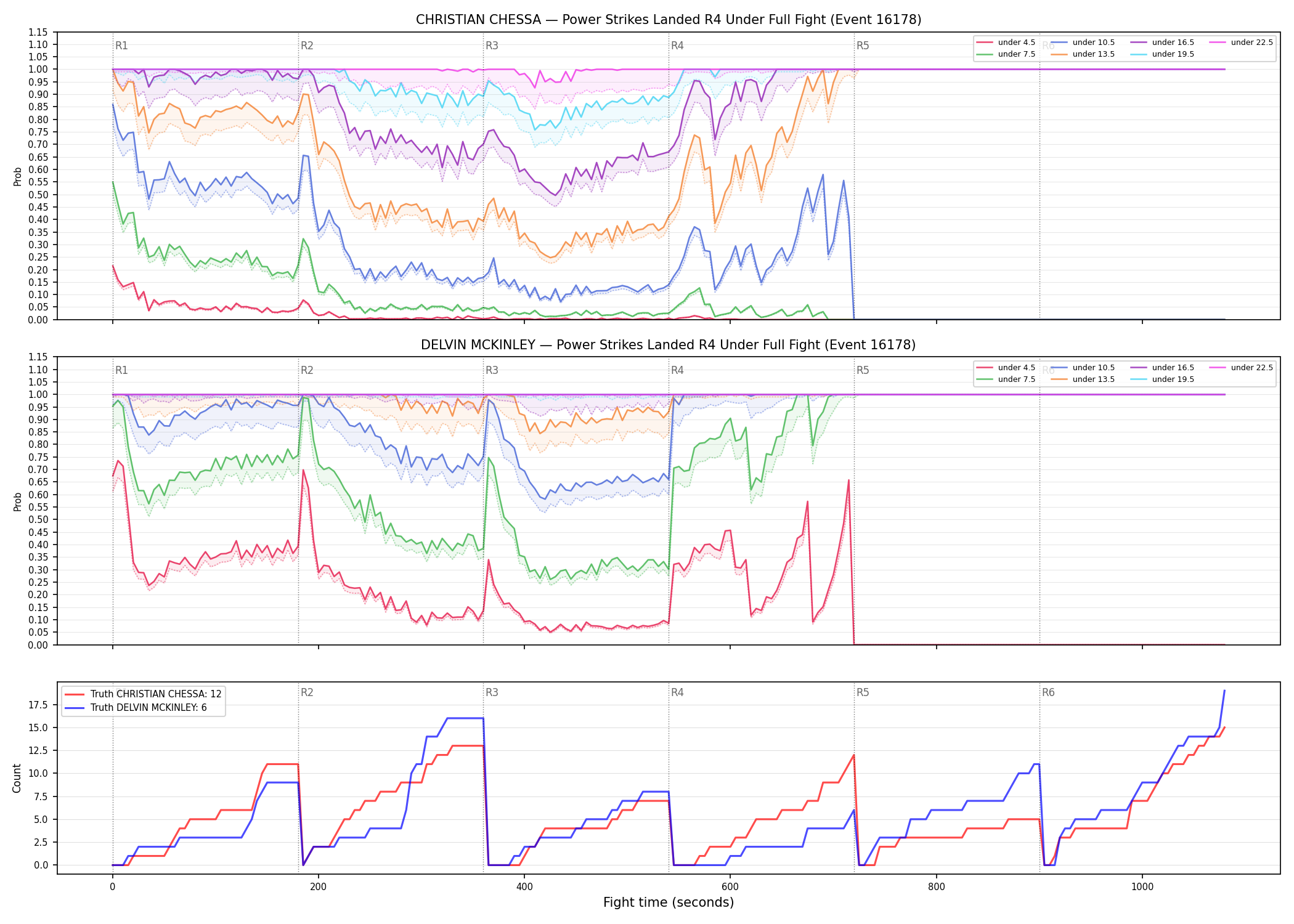Select 'under 16.5' legend entry in Chessa chart

coord(1162,43)
